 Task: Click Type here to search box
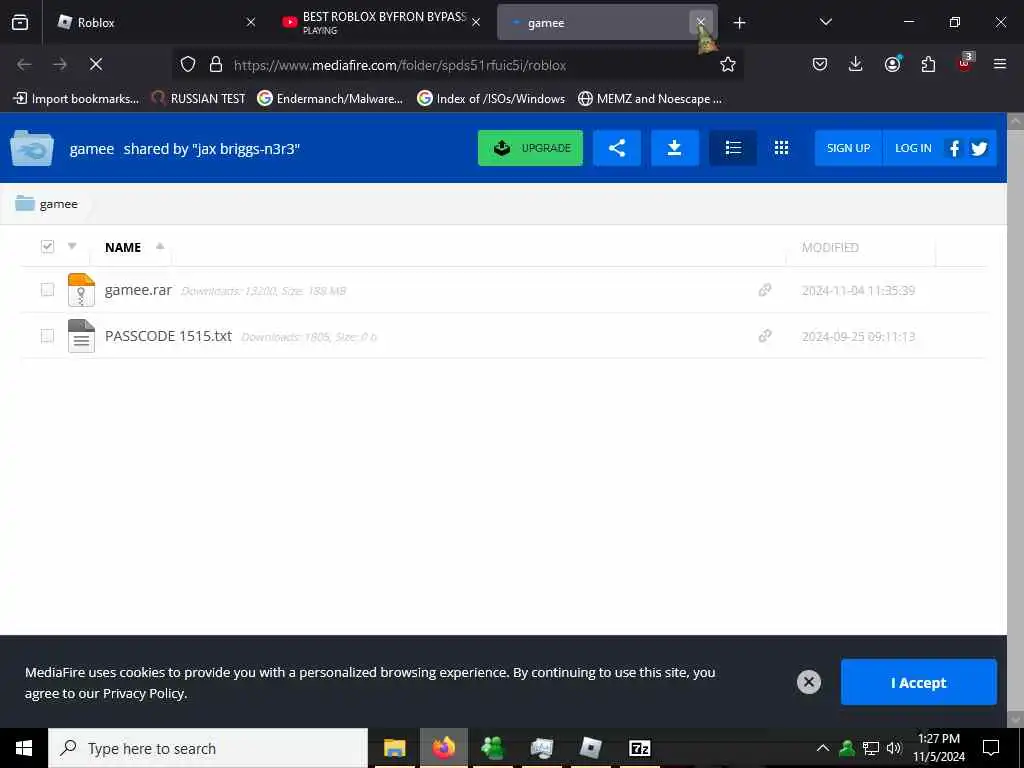[208, 748]
